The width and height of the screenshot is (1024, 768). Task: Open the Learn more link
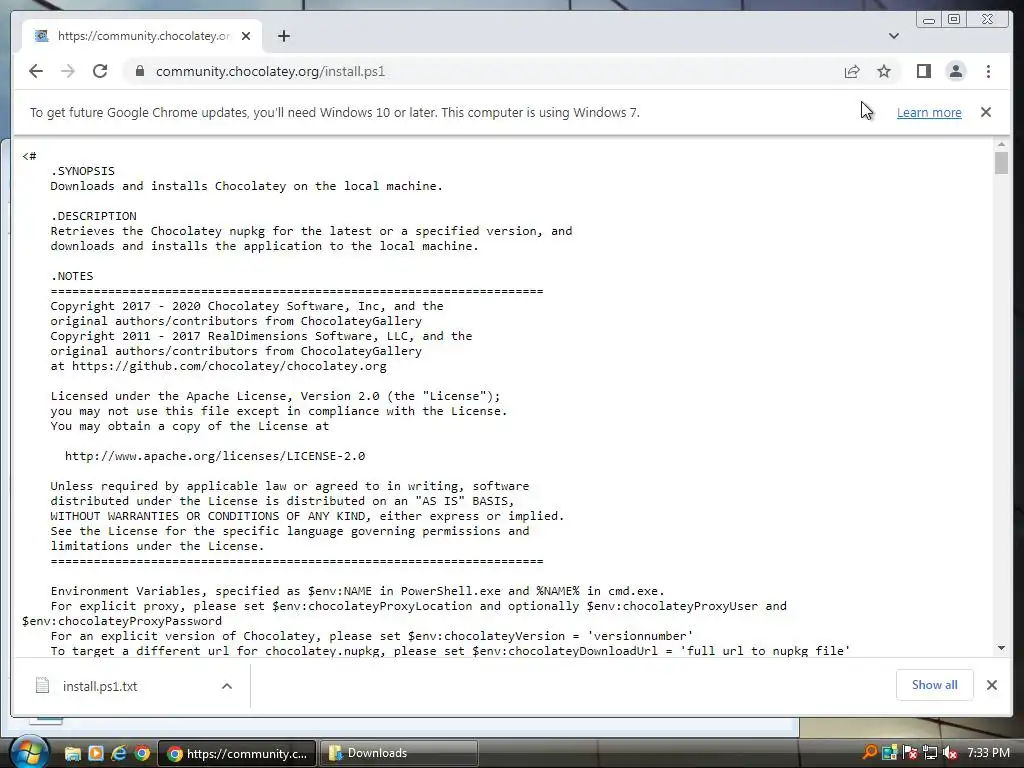click(929, 112)
